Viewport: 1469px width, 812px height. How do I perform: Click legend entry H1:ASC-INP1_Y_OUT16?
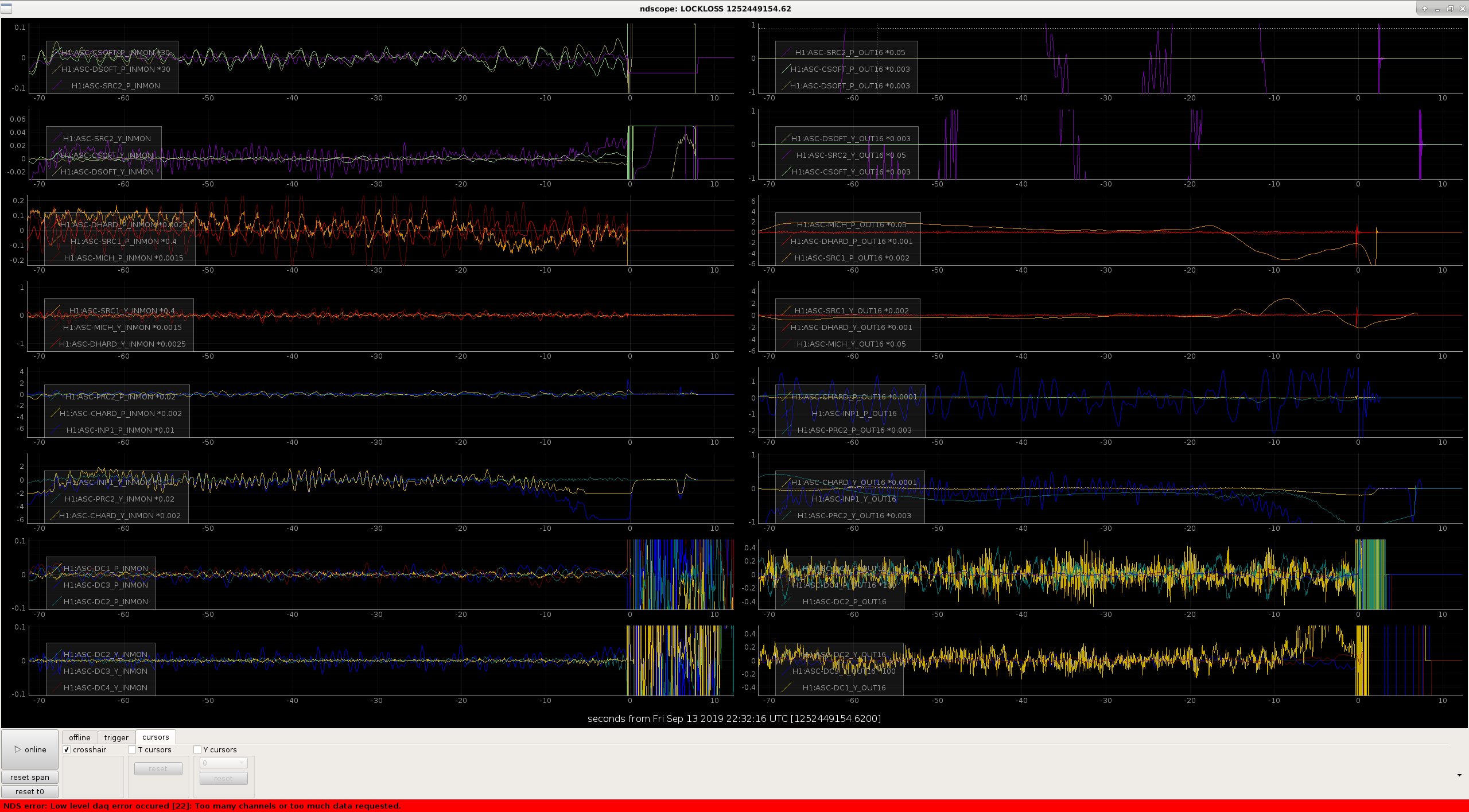tap(854, 499)
